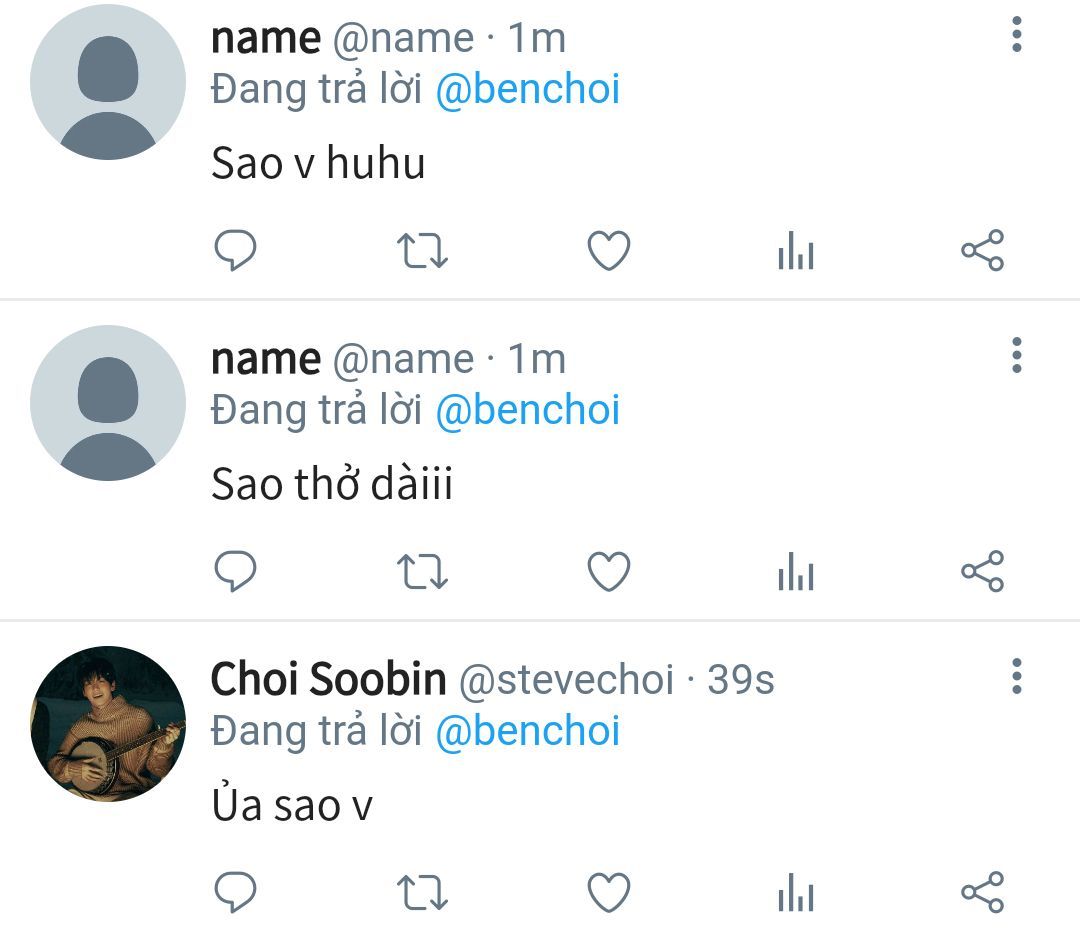Share the "Sao v huhu" tweet
The image size is (1080, 935).
[982, 251]
